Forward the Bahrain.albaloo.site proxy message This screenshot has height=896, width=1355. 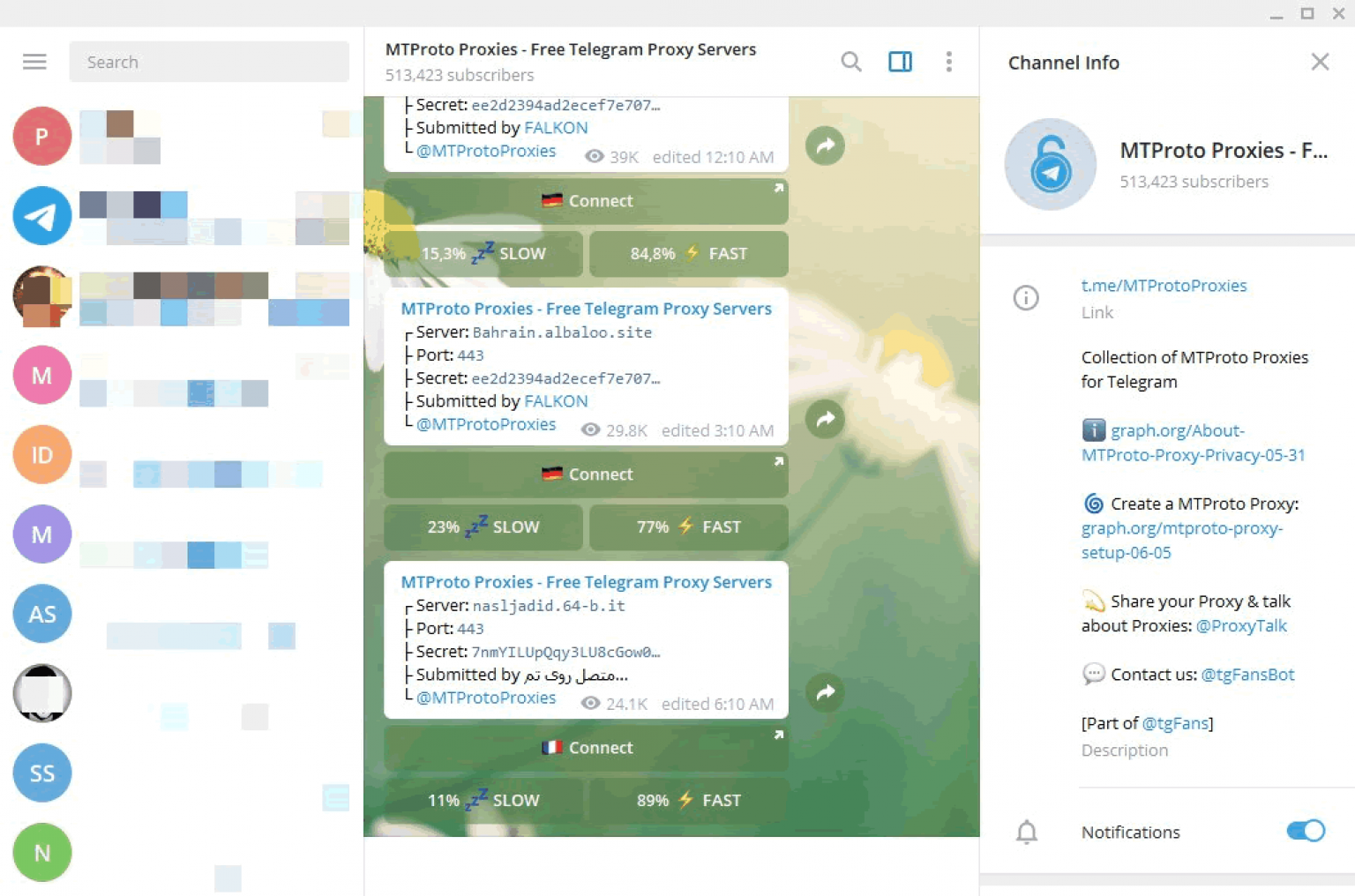click(x=825, y=419)
